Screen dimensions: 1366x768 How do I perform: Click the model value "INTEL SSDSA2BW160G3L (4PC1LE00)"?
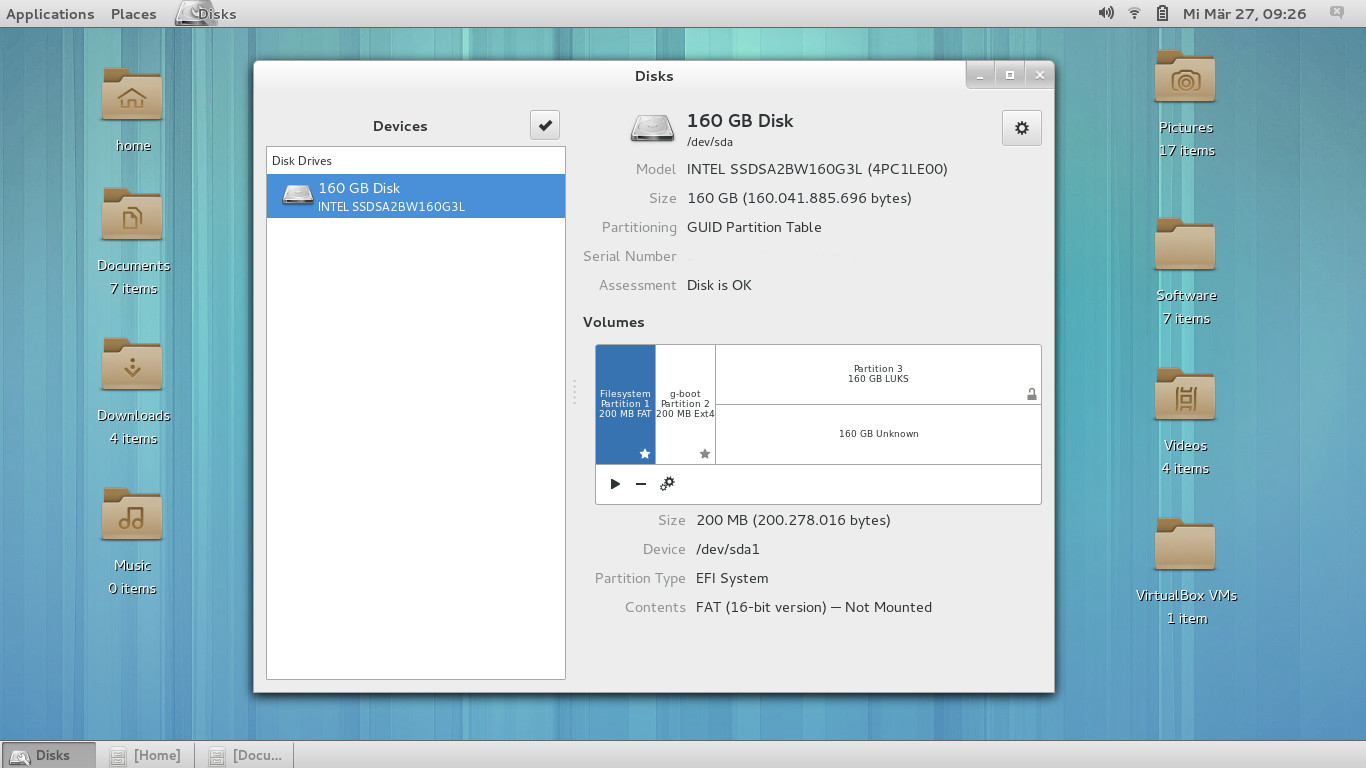tap(817, 169)
